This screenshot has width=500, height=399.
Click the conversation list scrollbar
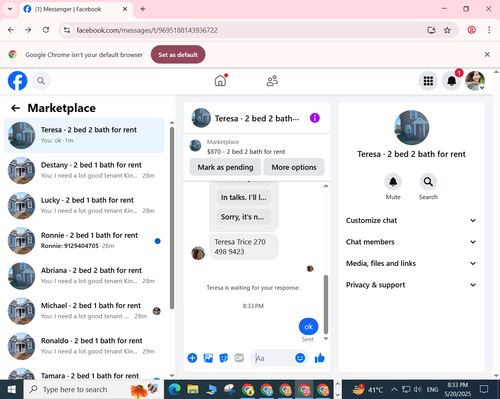pyautogui.click(x=172, y=218)
